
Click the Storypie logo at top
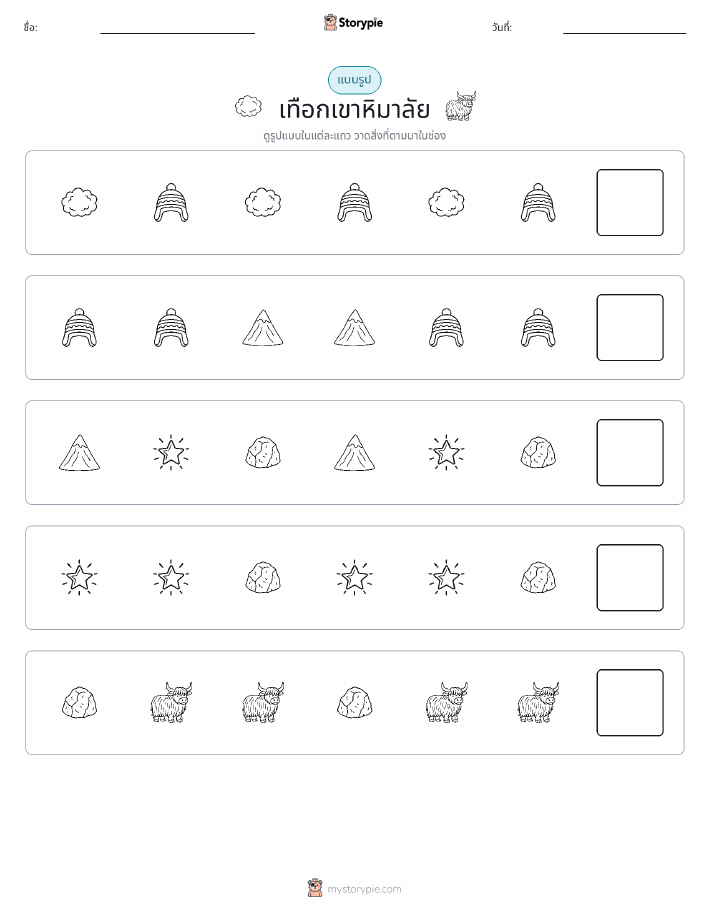click(x=353, y=23)
